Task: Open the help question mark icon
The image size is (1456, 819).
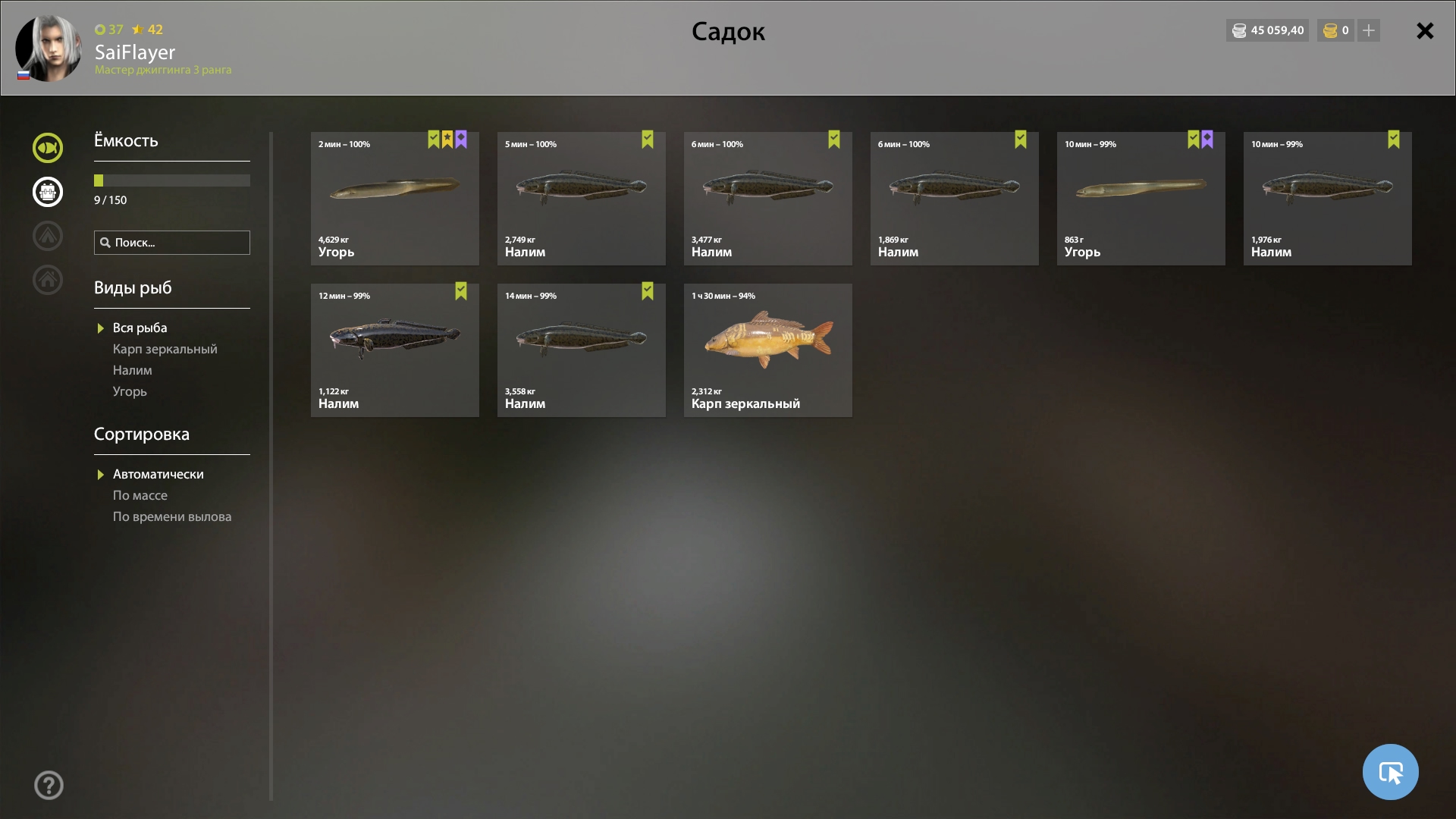Action: 49,785
